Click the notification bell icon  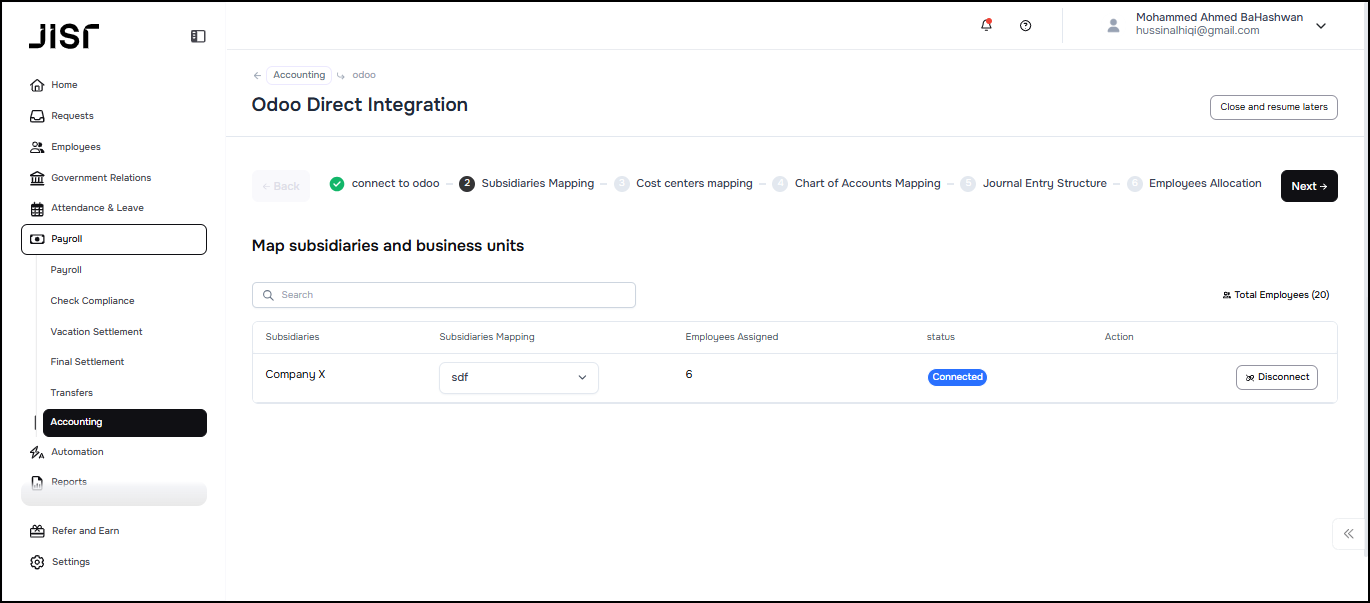[986, 26]
